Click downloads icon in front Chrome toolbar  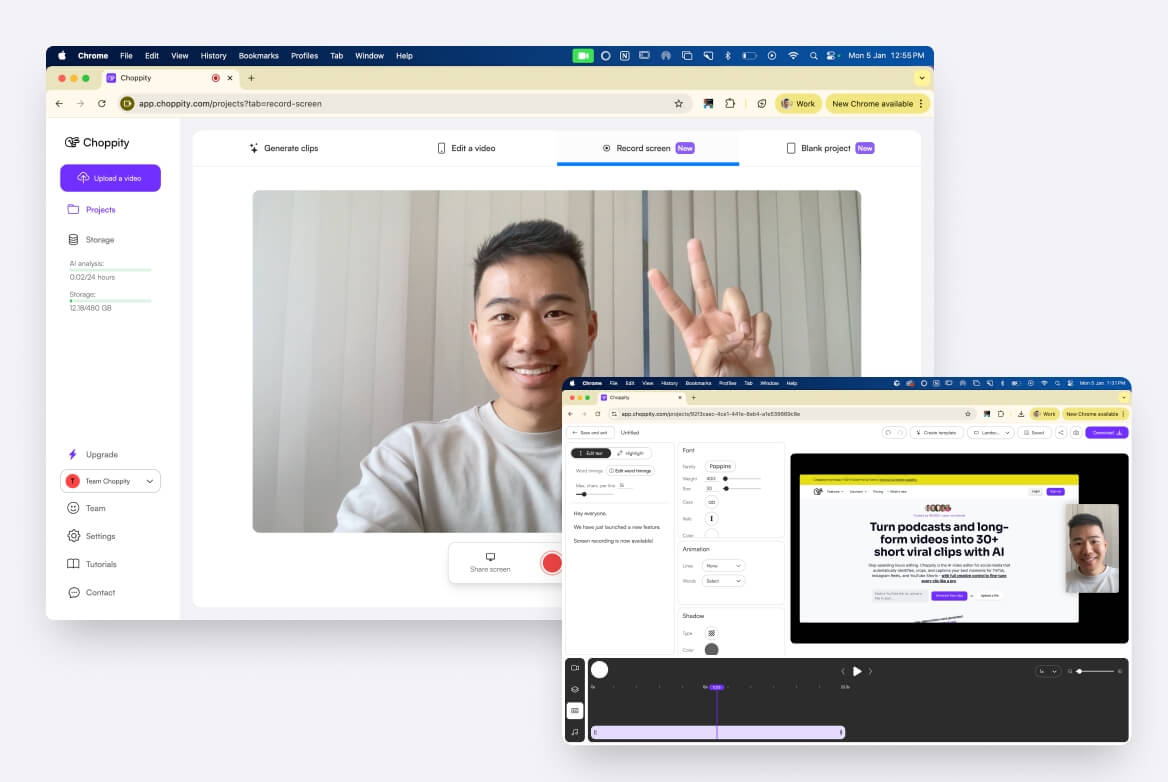pyautogui.click(x=1021, y=414)
